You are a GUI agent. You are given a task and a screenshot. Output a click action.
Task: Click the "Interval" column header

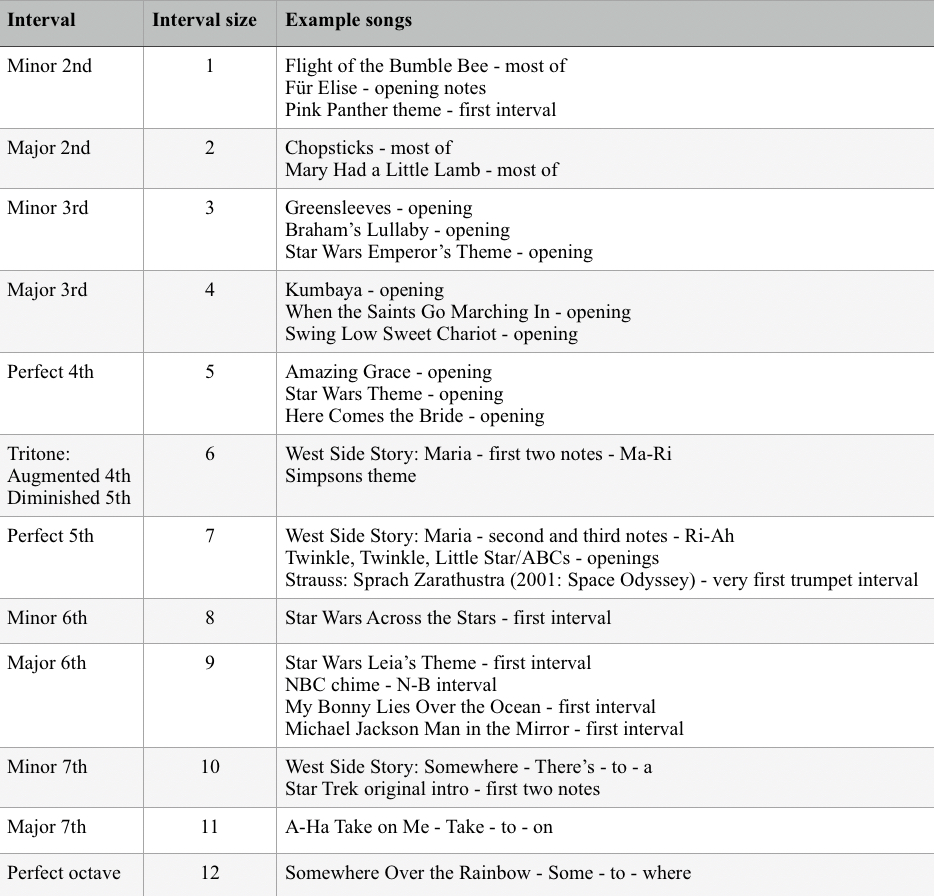coord(41,20)
